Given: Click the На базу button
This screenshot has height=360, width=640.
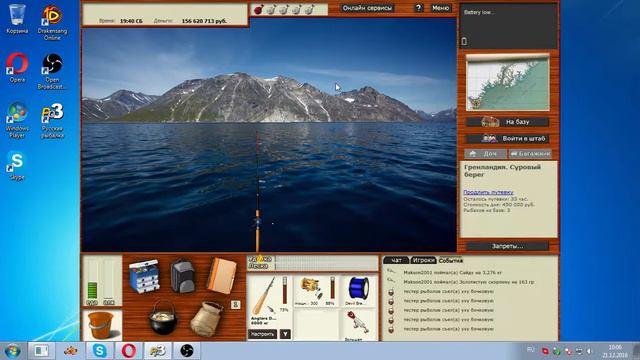Looking at the screenshot, I should pos(507,122).
